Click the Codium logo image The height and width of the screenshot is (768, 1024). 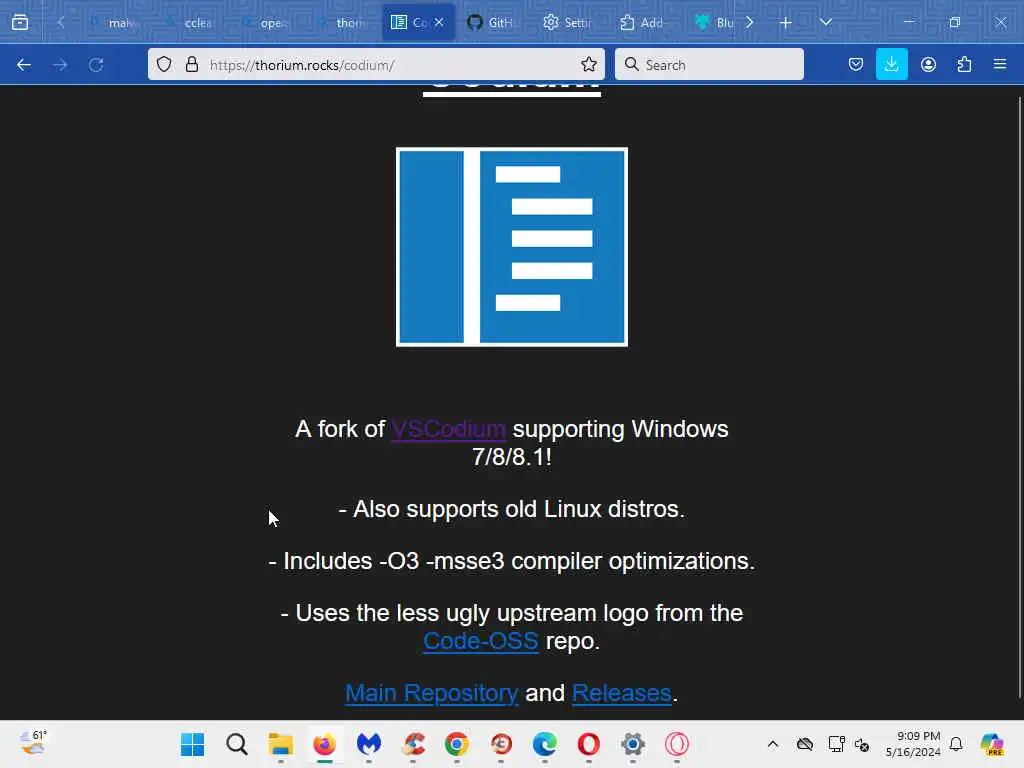tap(512, 247)
